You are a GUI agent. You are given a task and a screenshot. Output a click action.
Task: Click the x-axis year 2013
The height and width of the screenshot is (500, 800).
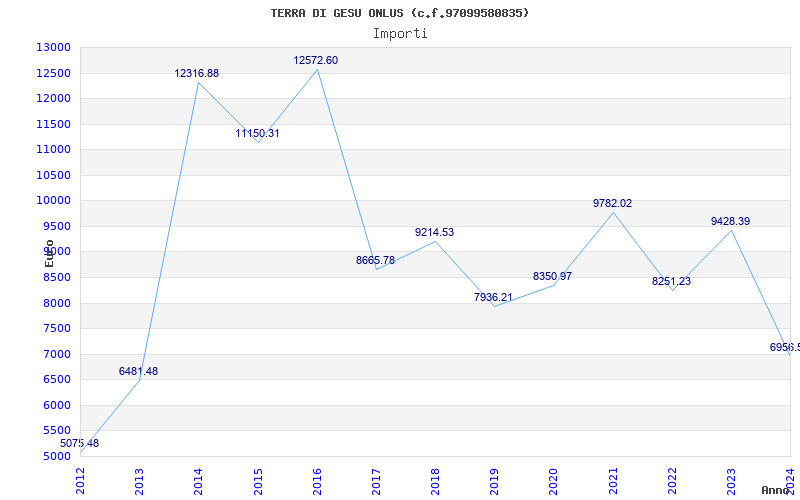[x=139, y=482]
